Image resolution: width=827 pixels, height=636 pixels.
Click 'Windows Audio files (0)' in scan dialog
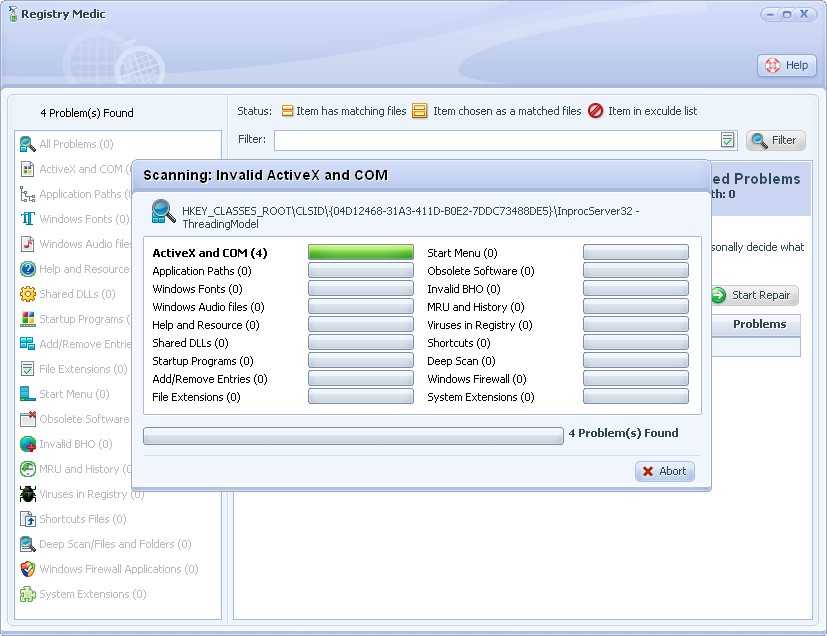pos(208,307)
